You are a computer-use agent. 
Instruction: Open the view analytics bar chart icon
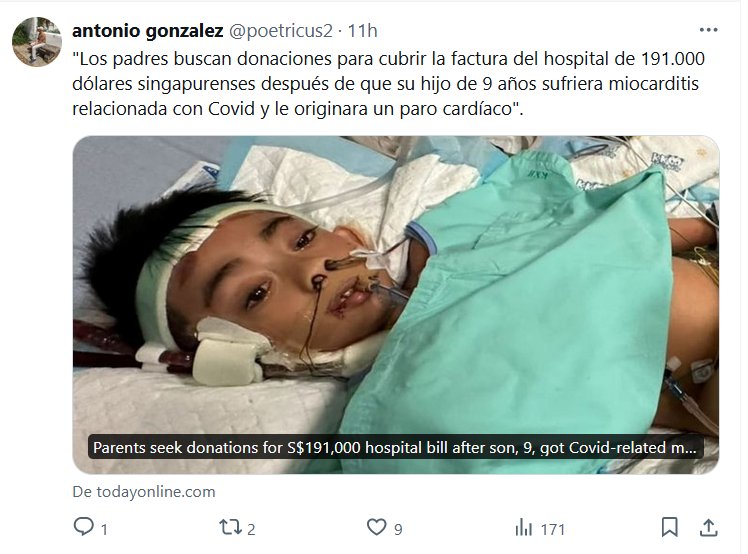[x=523, y=528]
